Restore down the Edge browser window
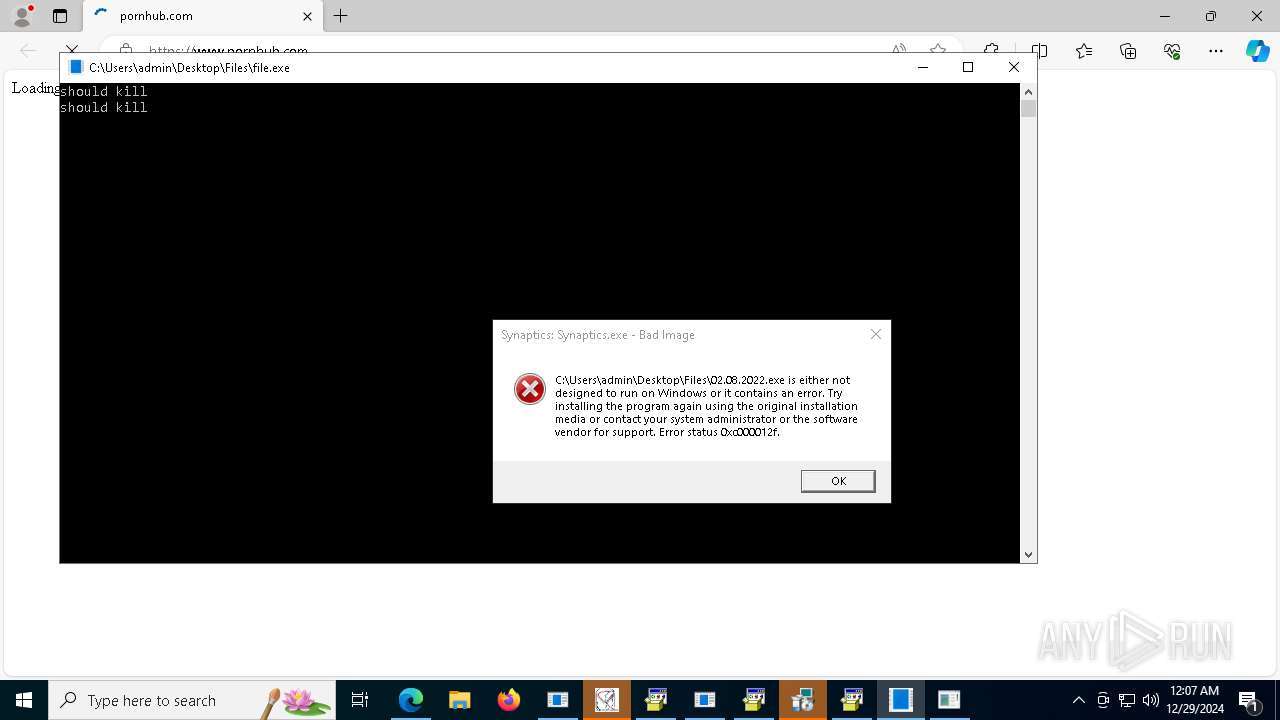The image size is (1280, 720). pos(1211,16)
